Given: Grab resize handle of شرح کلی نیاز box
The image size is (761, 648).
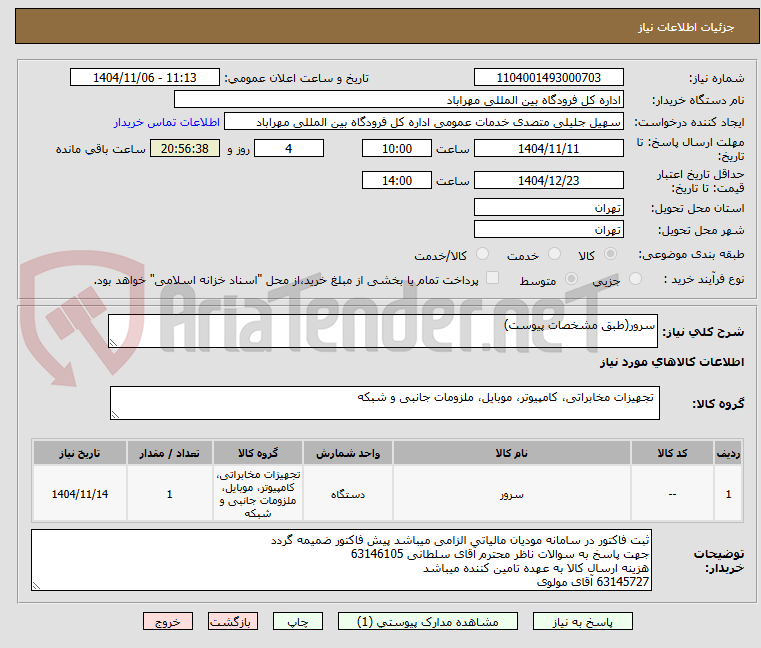Looking at the screenshot, I should (x=114, y=343).
